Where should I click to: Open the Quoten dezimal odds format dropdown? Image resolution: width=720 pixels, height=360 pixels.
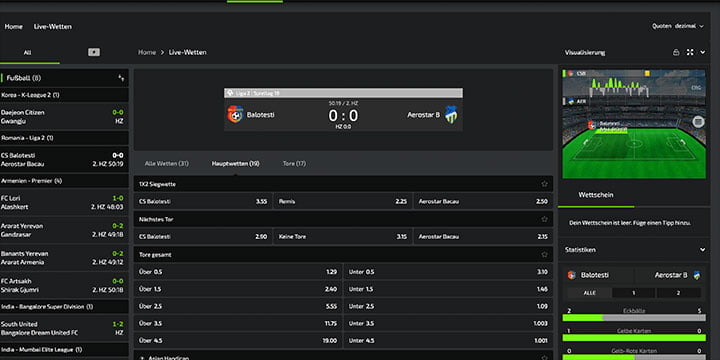click(x=678, y=26)
